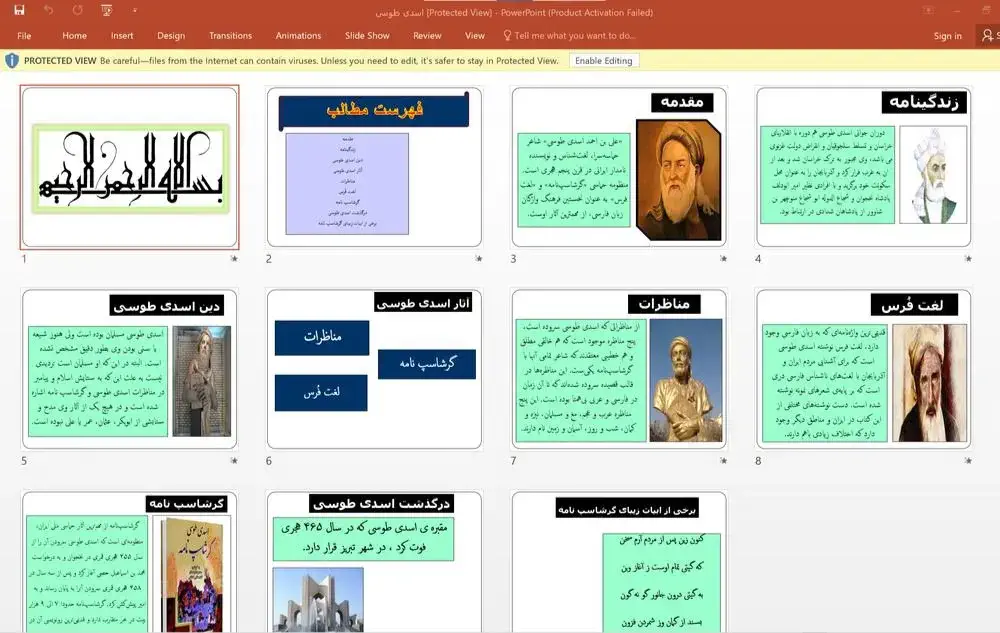Switch to the Design tab
Image resolution: width=1000 pixels, height=633 pixels.
tap(170, 35)
